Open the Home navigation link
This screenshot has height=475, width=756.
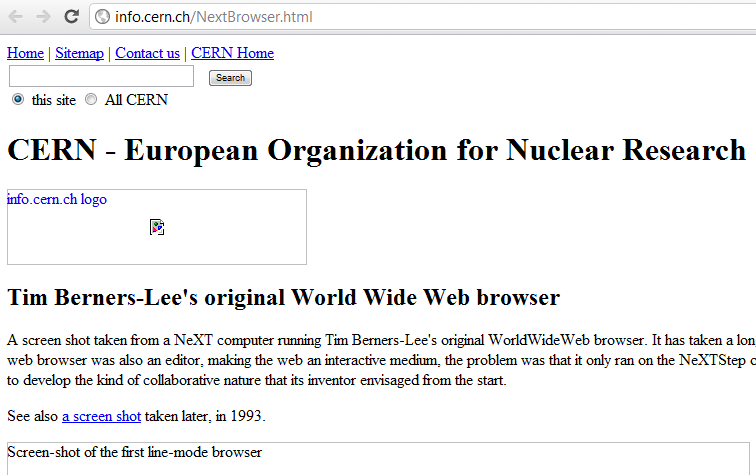tap(25, 53)
